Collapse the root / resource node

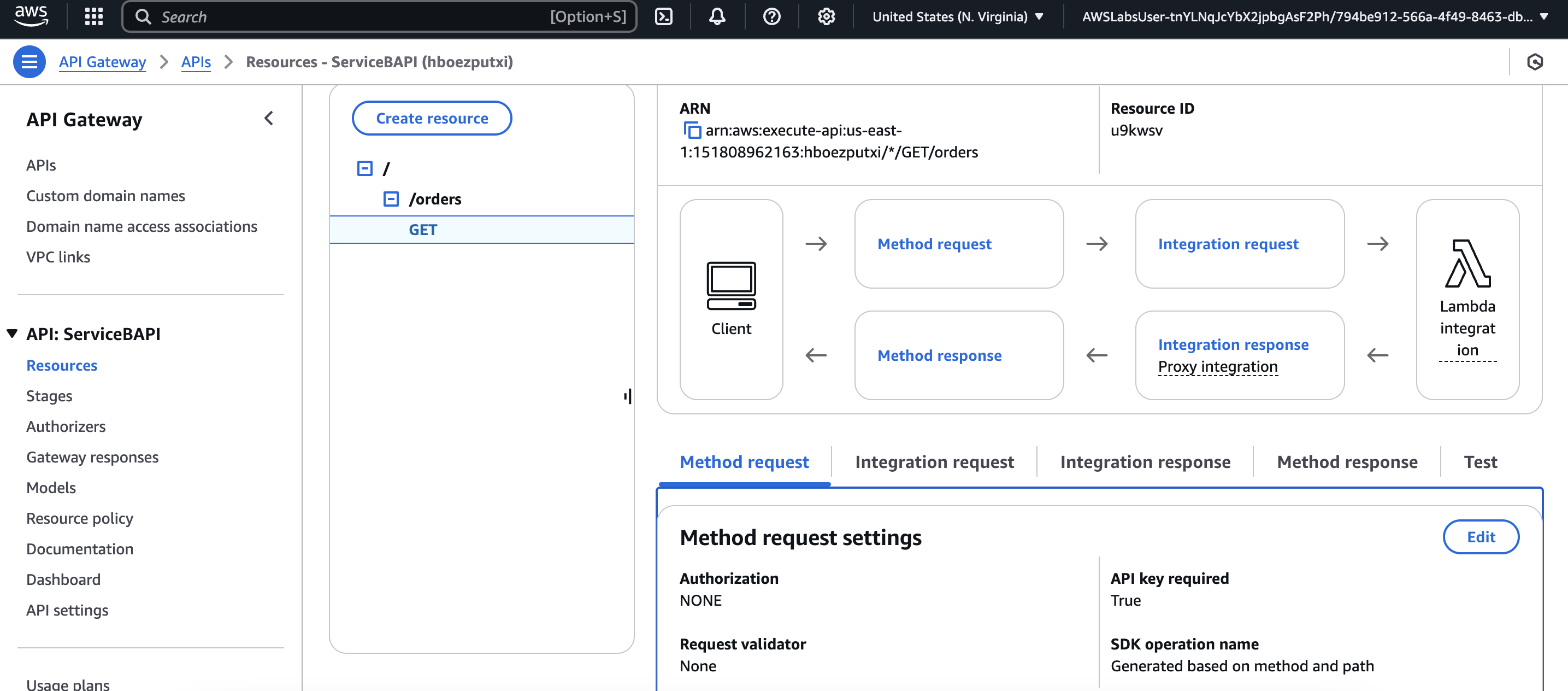[364, 168]
